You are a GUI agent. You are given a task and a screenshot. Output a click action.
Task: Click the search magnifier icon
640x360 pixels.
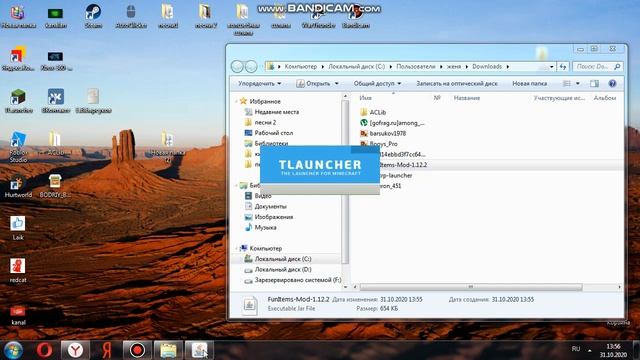(617, 67)
